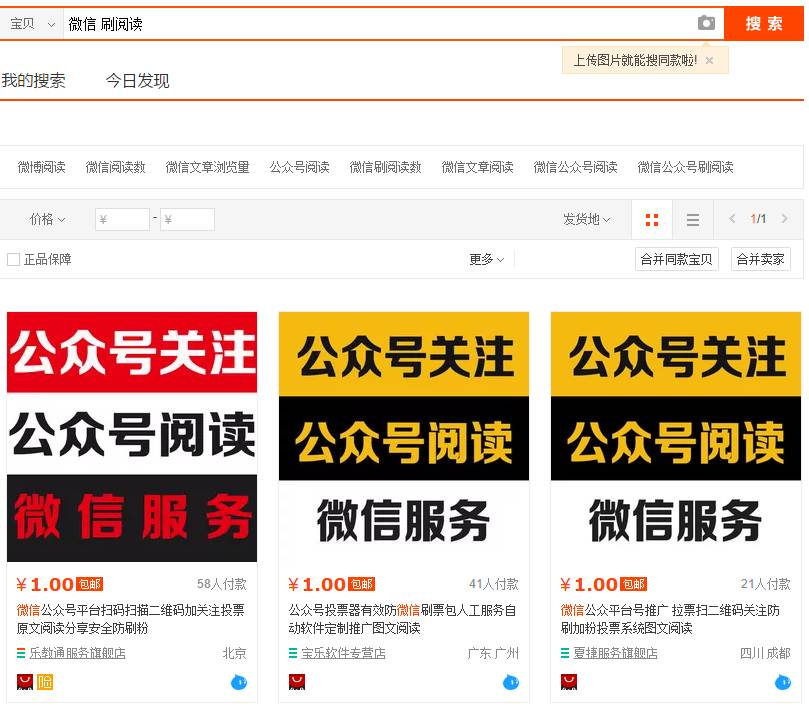Viewport: 809px width, 717px height.
Task: Click the 险 insurance badge icon
Action: (x=45, y=682)
